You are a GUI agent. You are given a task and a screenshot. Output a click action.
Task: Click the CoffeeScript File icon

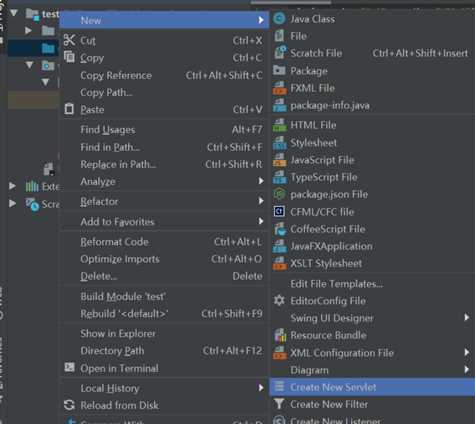[x=280, y=229]
